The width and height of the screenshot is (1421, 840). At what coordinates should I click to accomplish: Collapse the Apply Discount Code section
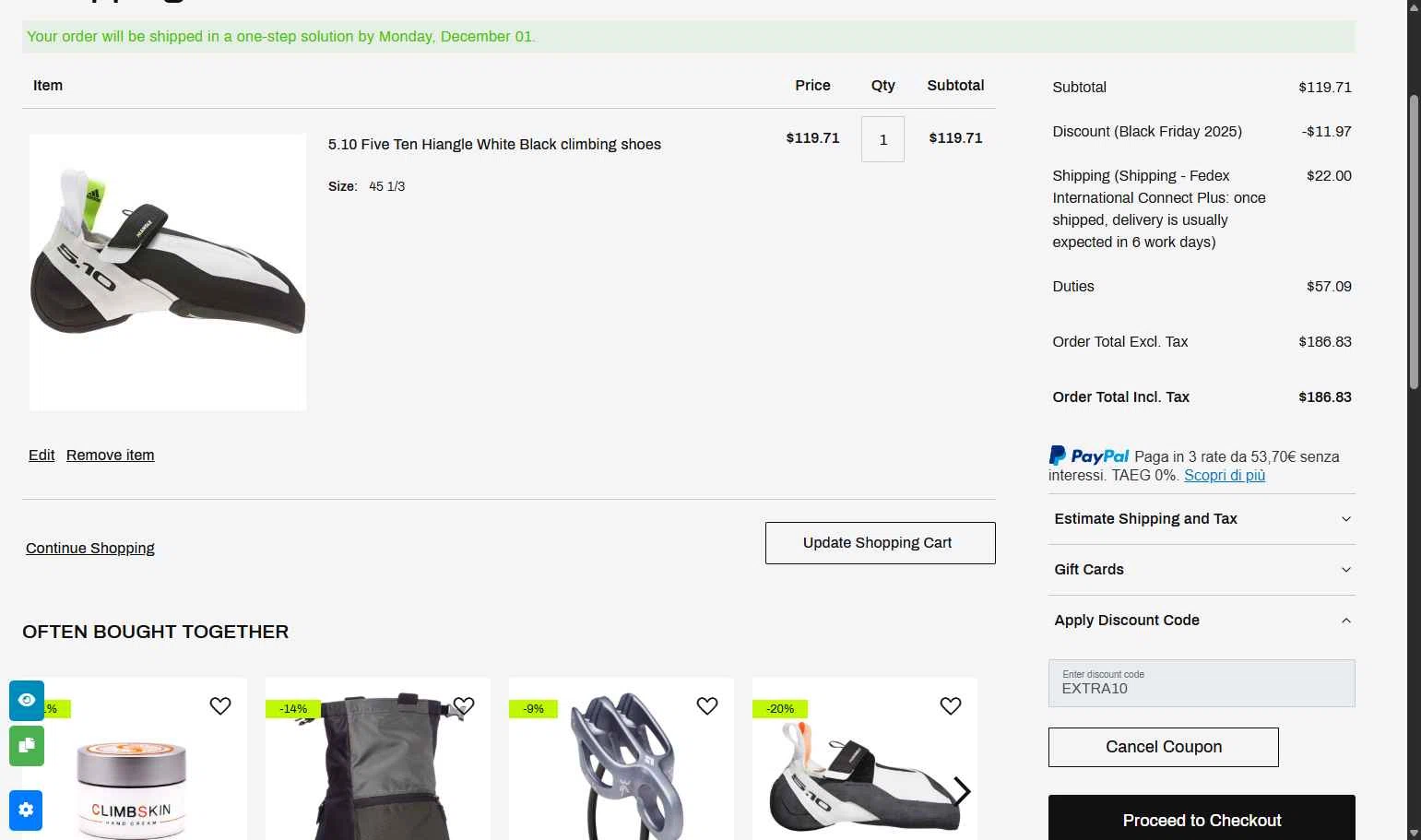click(x=1202, y=621)
